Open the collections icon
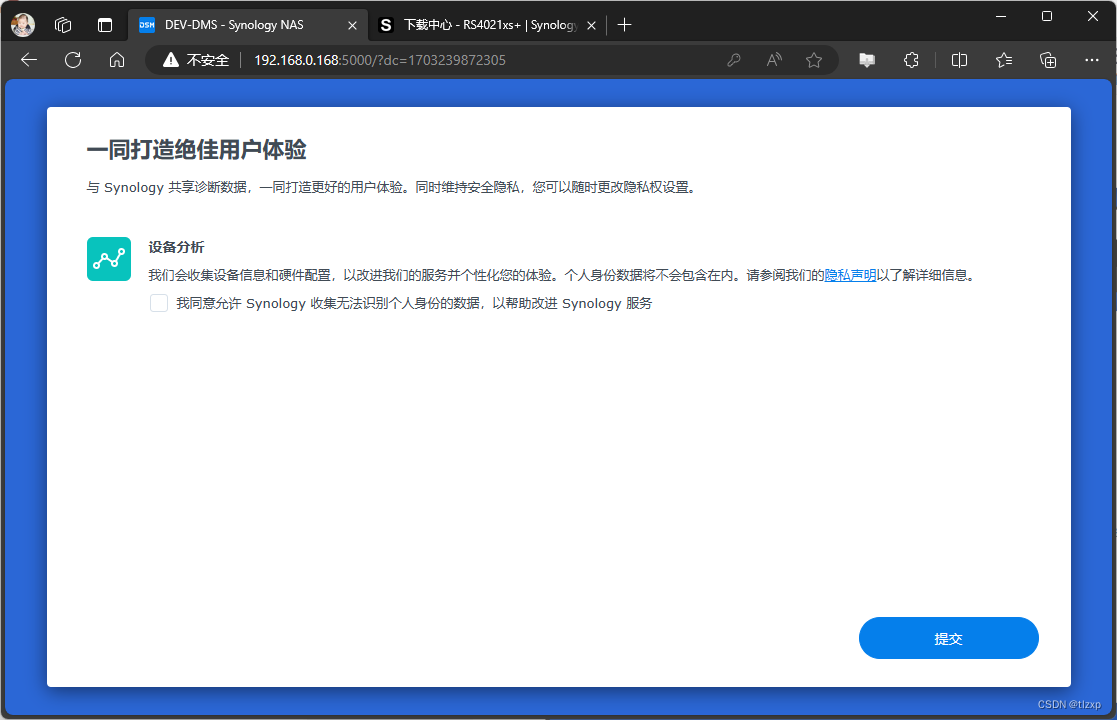Image resolution: width=1117 pixels, height=720 pixels. pyautogui.click(x=1048, y=61)
